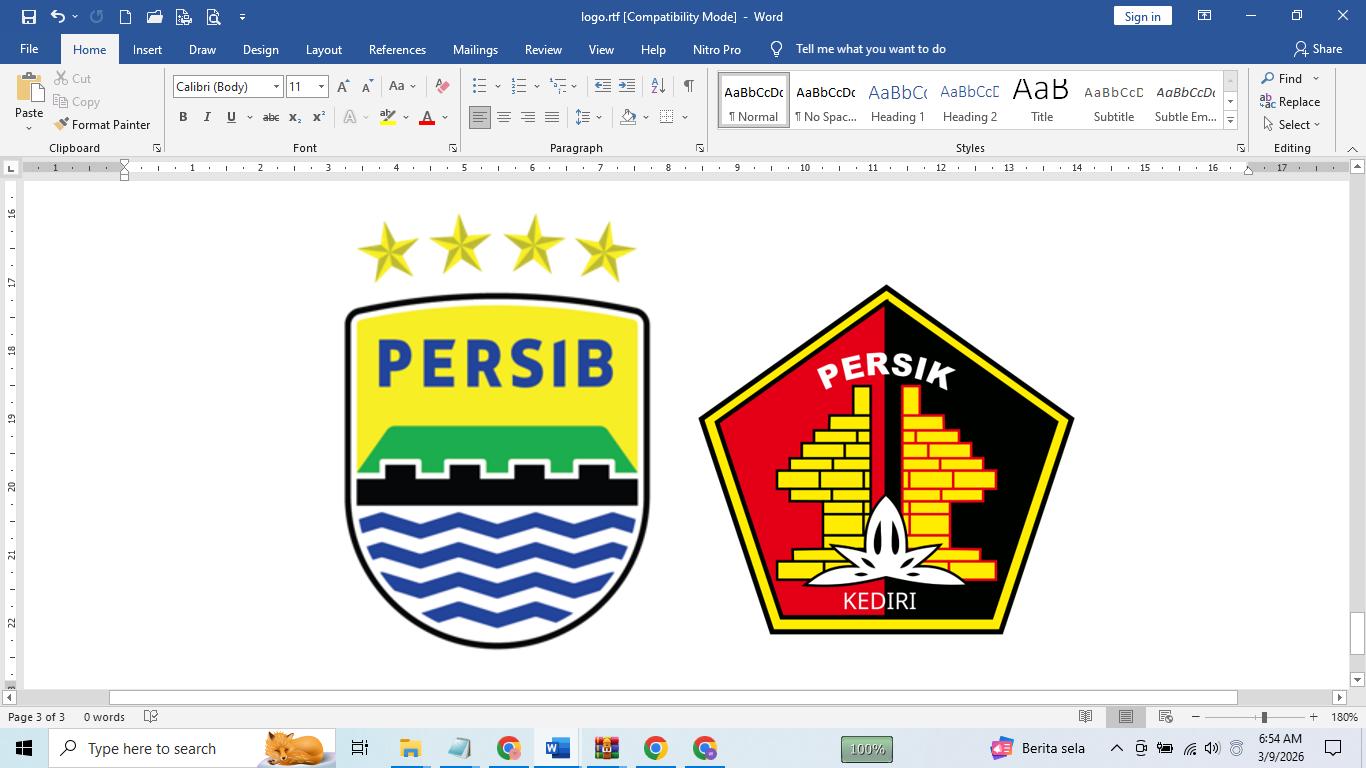This screenshot has width=1366, height=768.
Task: Open the font name dropdown
Action: 276,87
